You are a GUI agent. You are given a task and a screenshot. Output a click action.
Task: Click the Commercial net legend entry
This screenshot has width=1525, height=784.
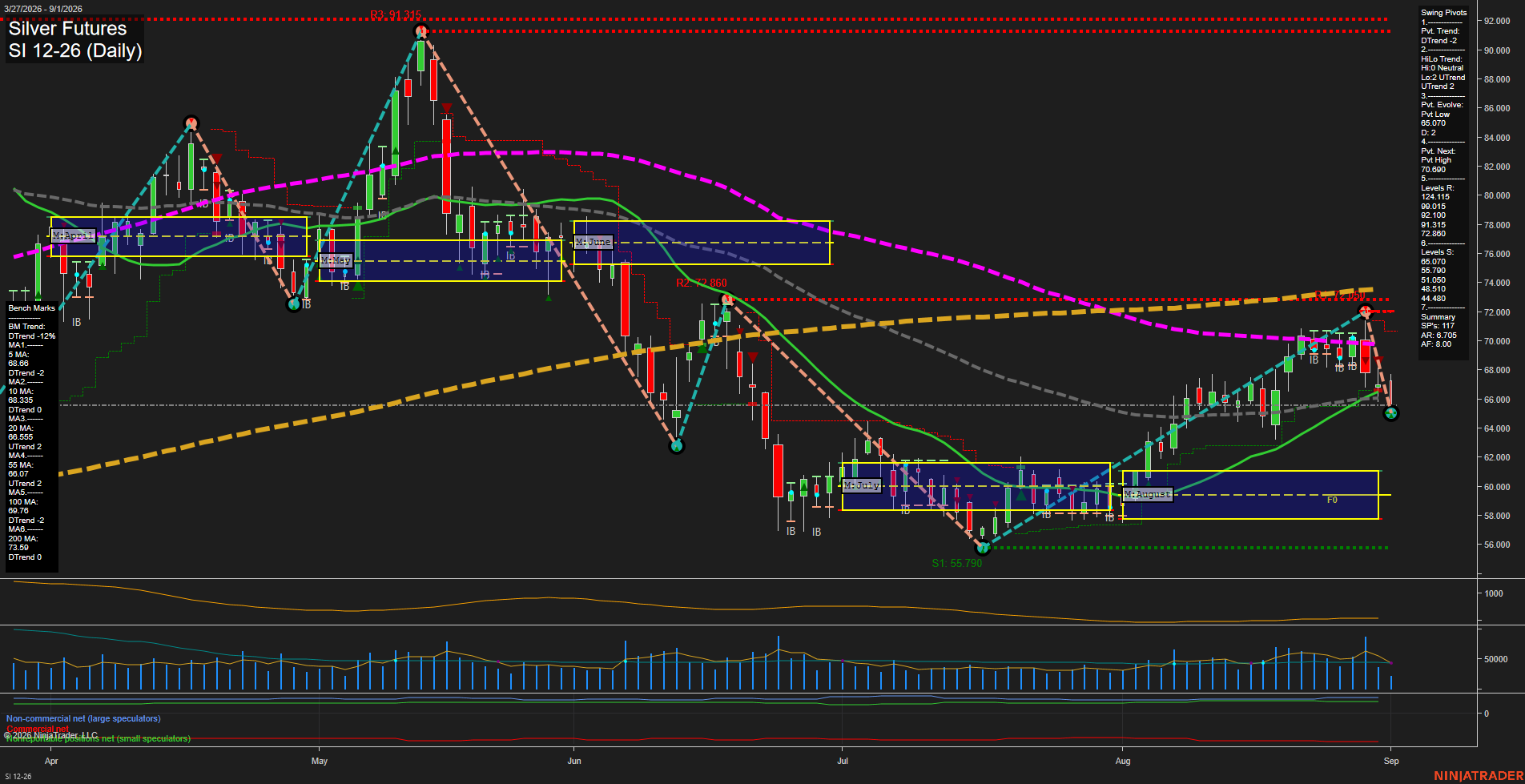(x=38, y=729)
